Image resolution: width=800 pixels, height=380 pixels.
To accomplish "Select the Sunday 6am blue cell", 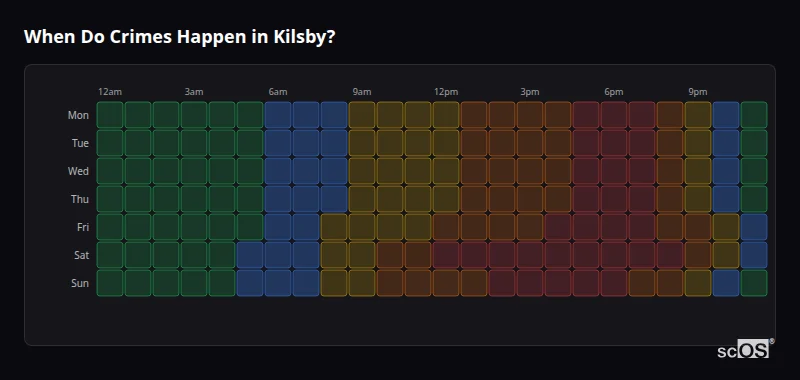I will click(x=278, y=283).
